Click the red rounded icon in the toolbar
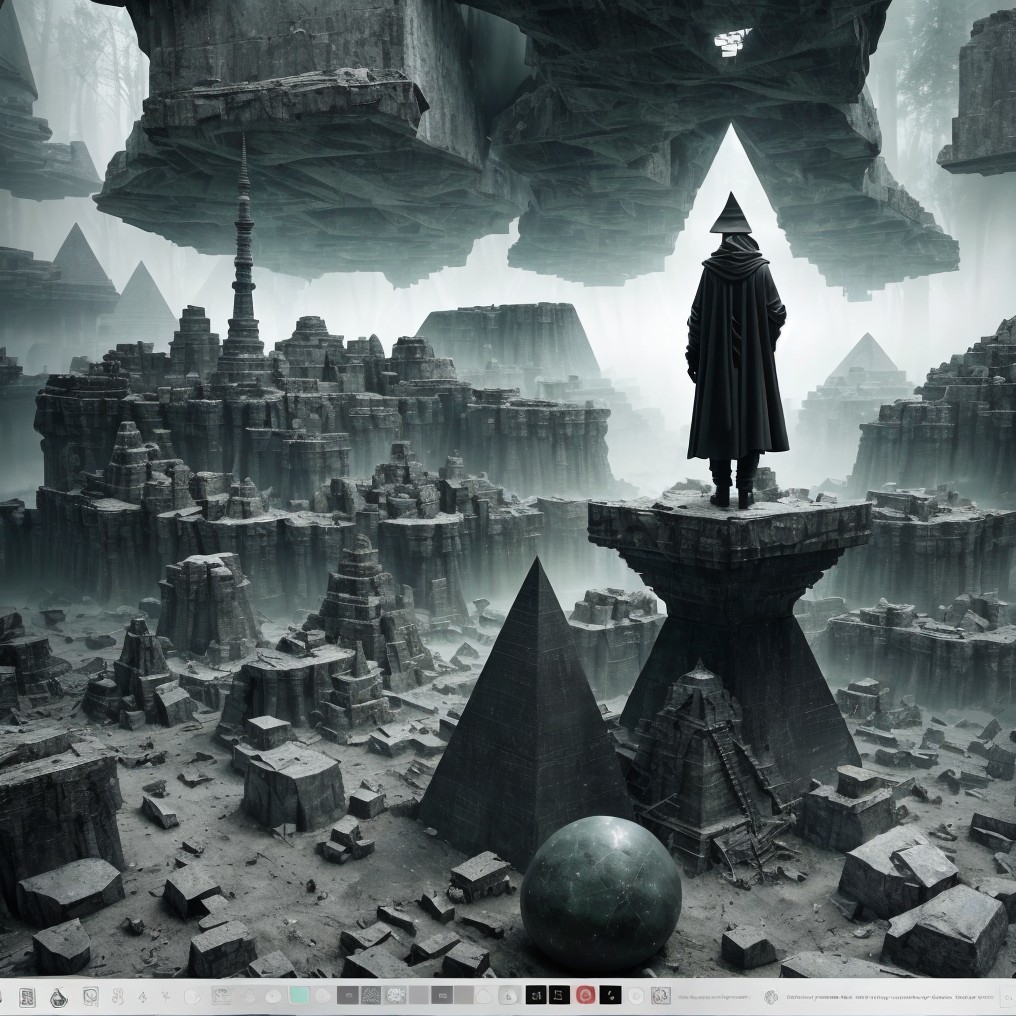Screen dimensions: 1016x1016 click(585, 996)
